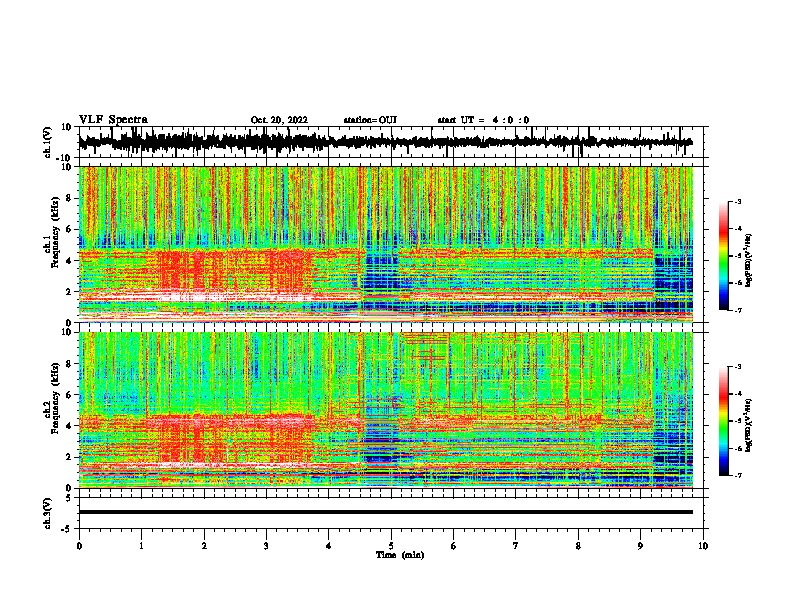792x612 pixels.
Task: Click the ch.1 voltage waveform trace
Action: (385, 142)
